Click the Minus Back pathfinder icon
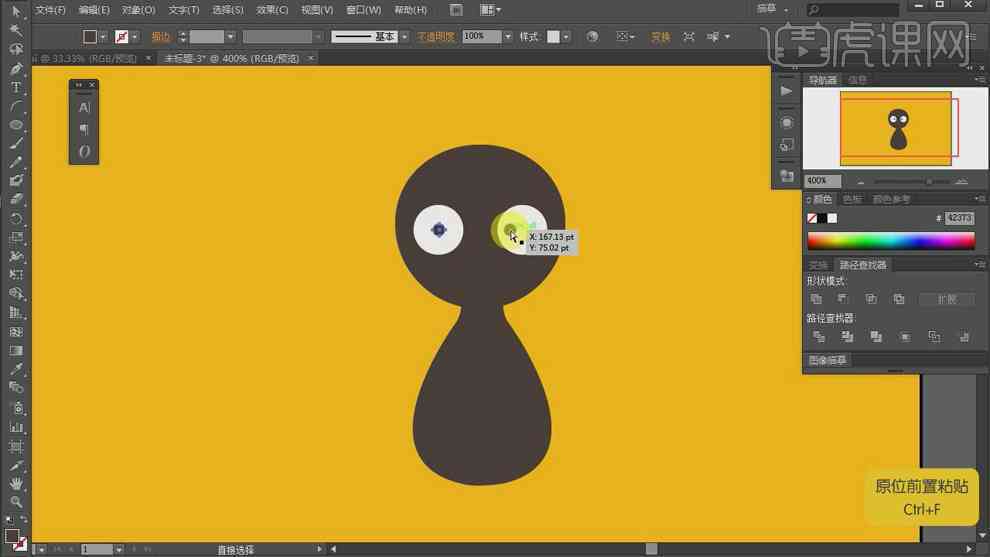The image size is (990, 557). click(x=963, y=337)
